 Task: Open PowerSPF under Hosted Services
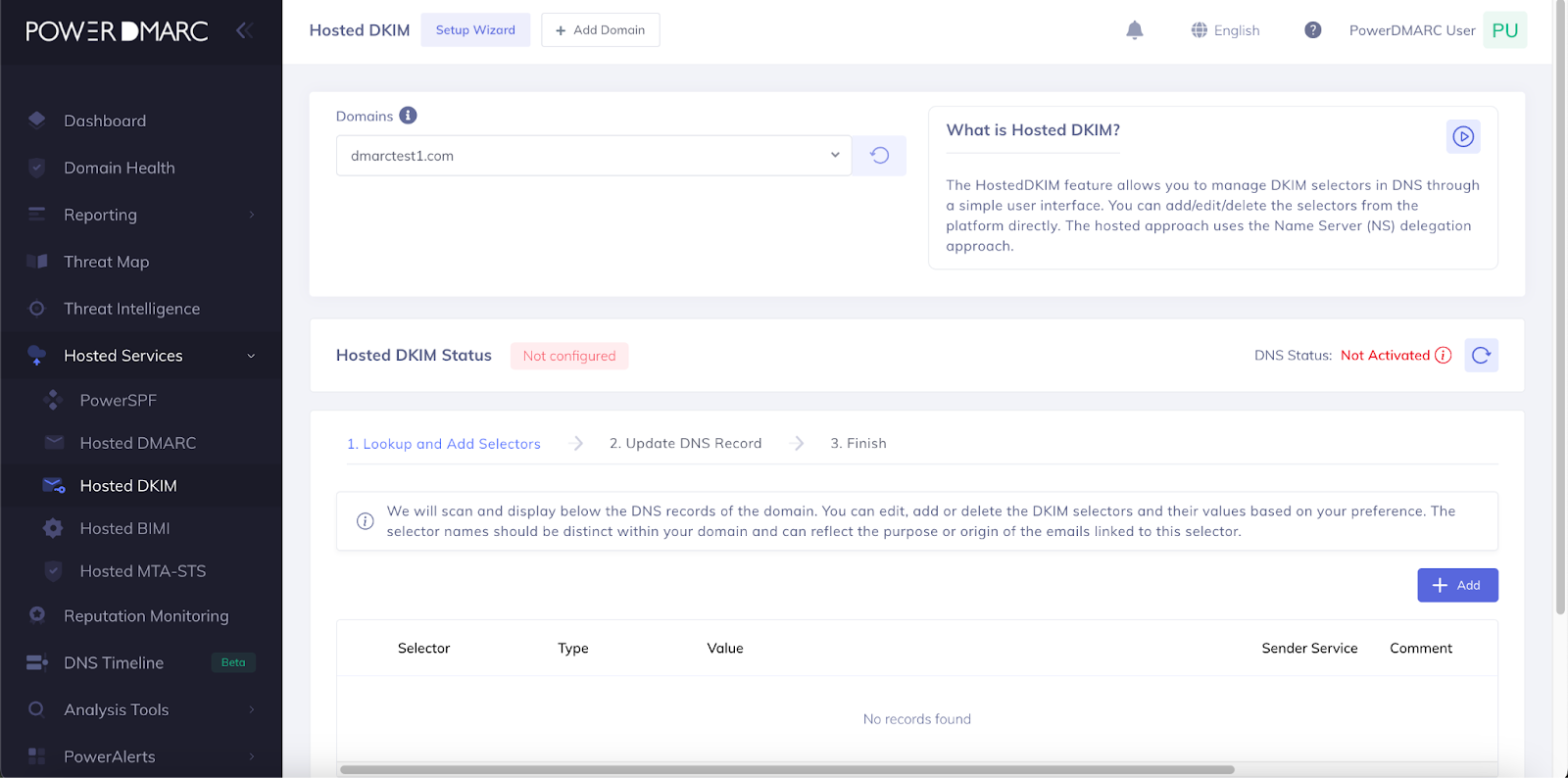coord(119,400)
